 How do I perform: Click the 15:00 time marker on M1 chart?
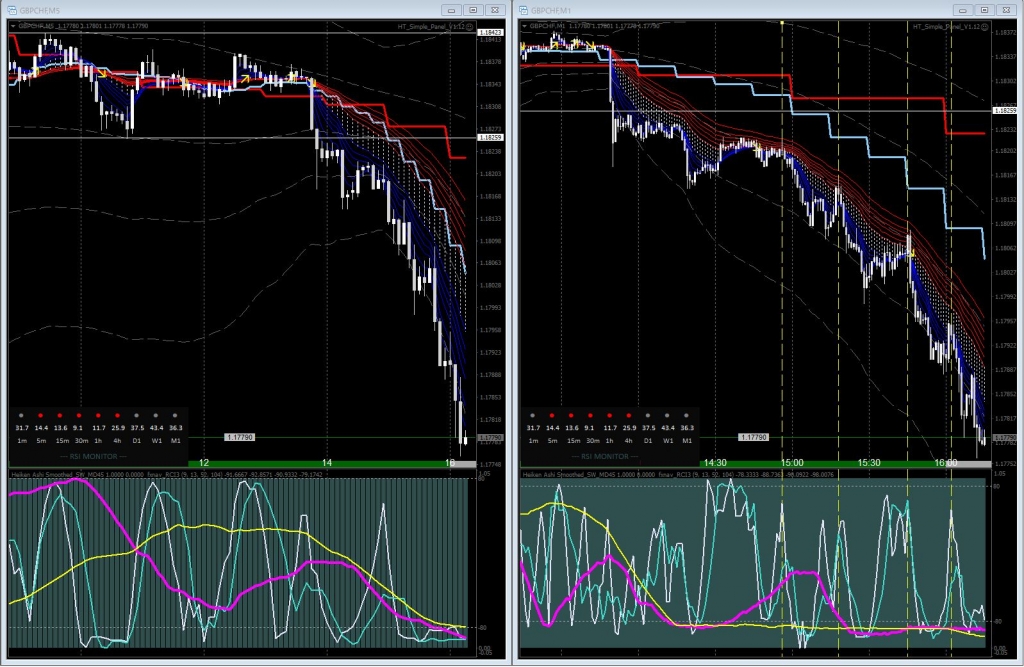pos(792,463)
